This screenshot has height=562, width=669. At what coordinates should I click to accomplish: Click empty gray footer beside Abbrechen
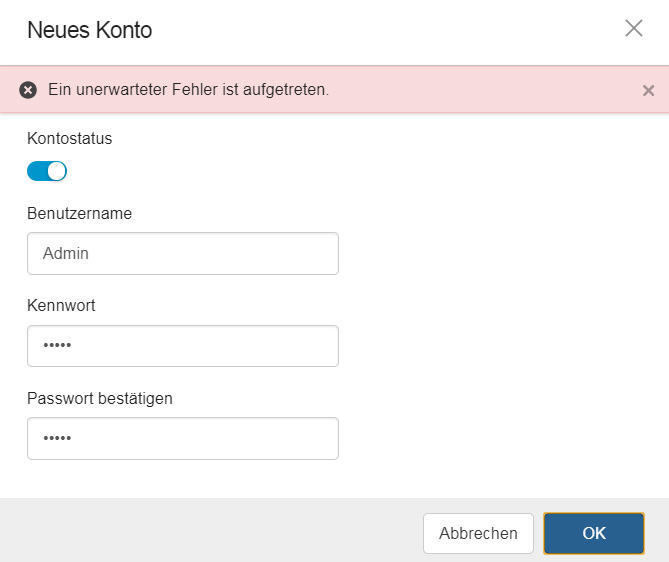coord(211,530)
